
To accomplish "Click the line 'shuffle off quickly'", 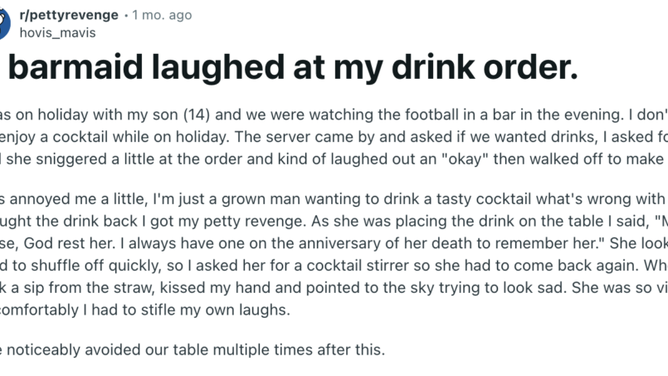I will click(x=334, y=265).
